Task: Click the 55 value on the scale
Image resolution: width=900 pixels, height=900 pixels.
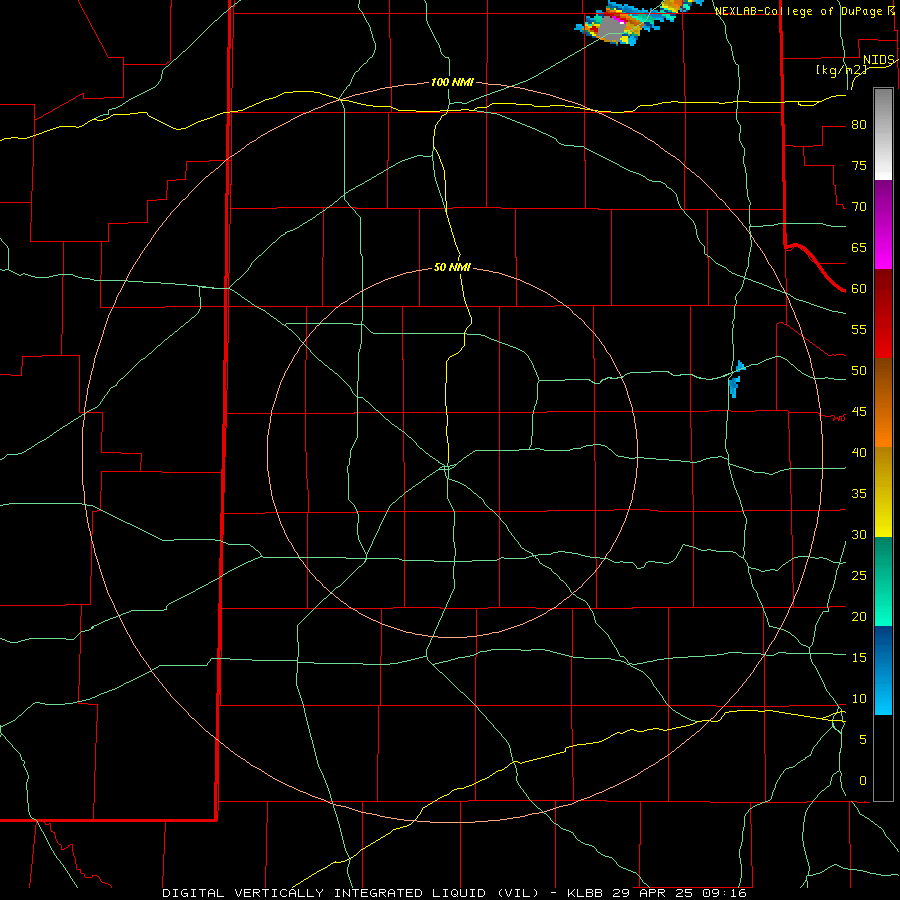Action: 859,329
